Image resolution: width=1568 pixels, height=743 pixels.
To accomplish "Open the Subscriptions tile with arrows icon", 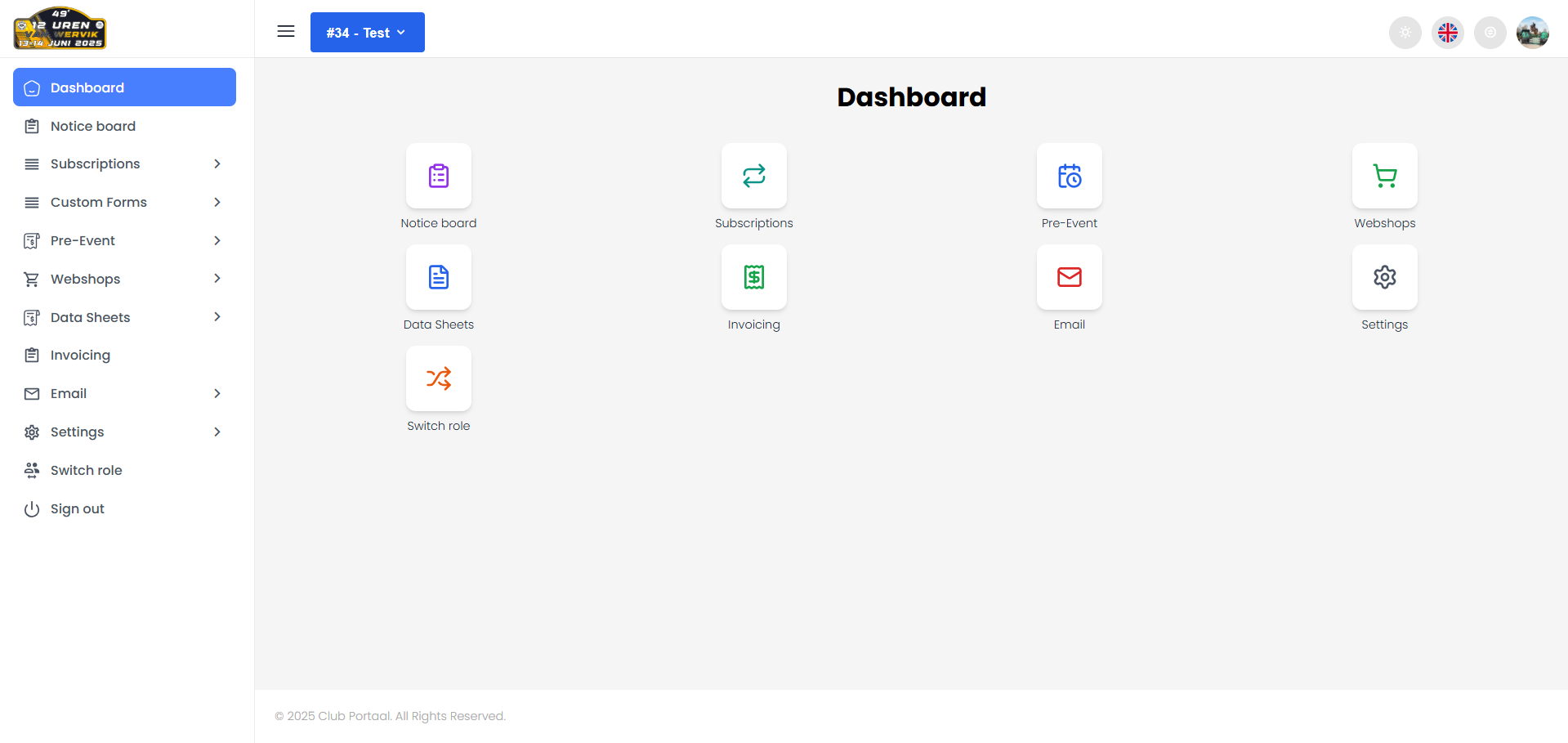I will coord(753,177).
